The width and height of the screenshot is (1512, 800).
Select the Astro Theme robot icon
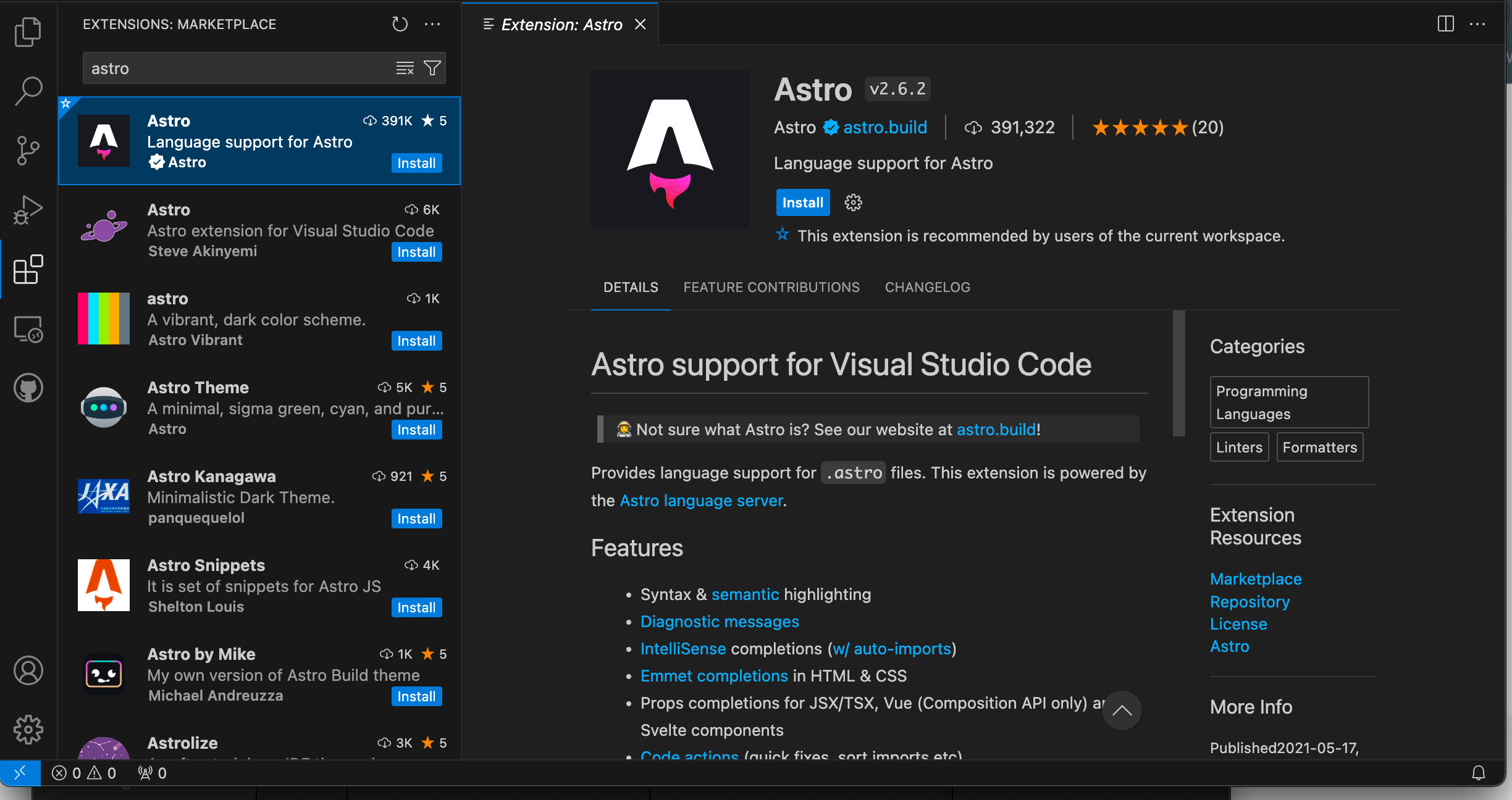104,407
